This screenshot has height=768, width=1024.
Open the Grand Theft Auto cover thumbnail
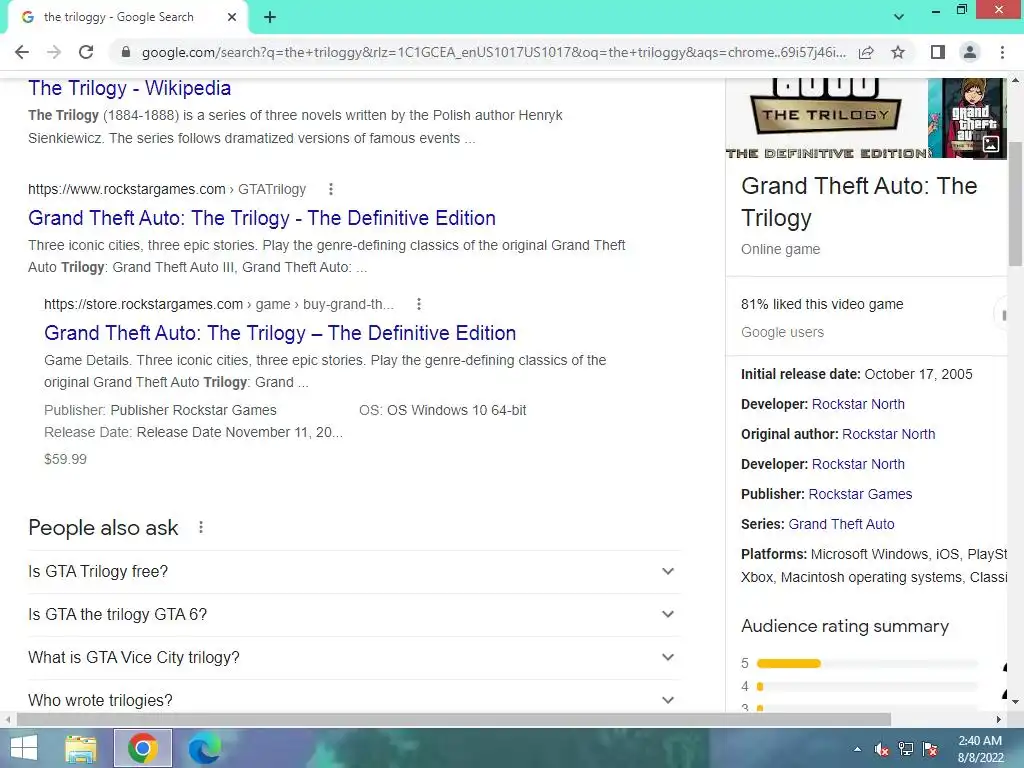coord(967,118)
